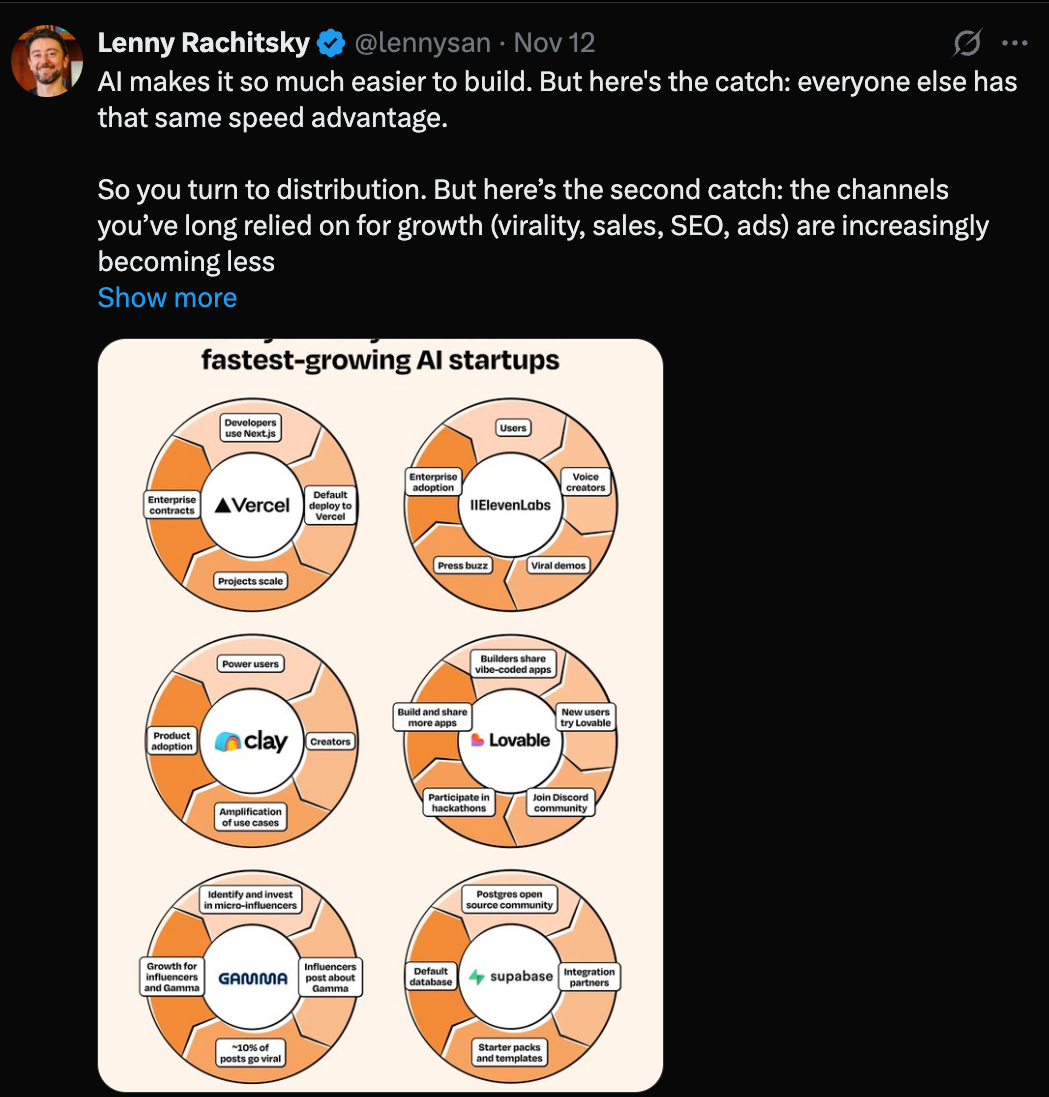Click the "fastest-growing AI startups" heading
This screenshot has height=1097, width=1049.
380,360
